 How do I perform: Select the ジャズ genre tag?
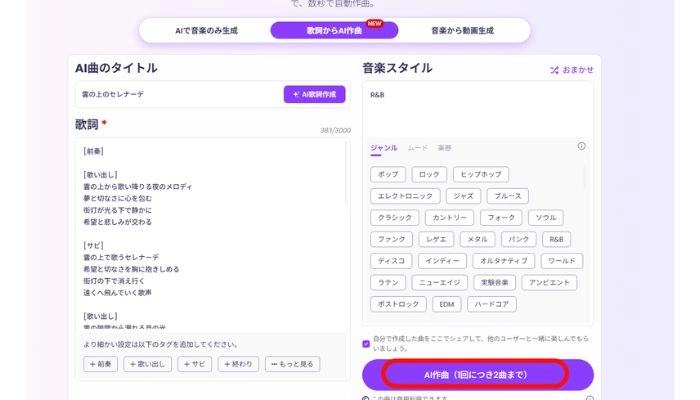(x=463, y=196)
